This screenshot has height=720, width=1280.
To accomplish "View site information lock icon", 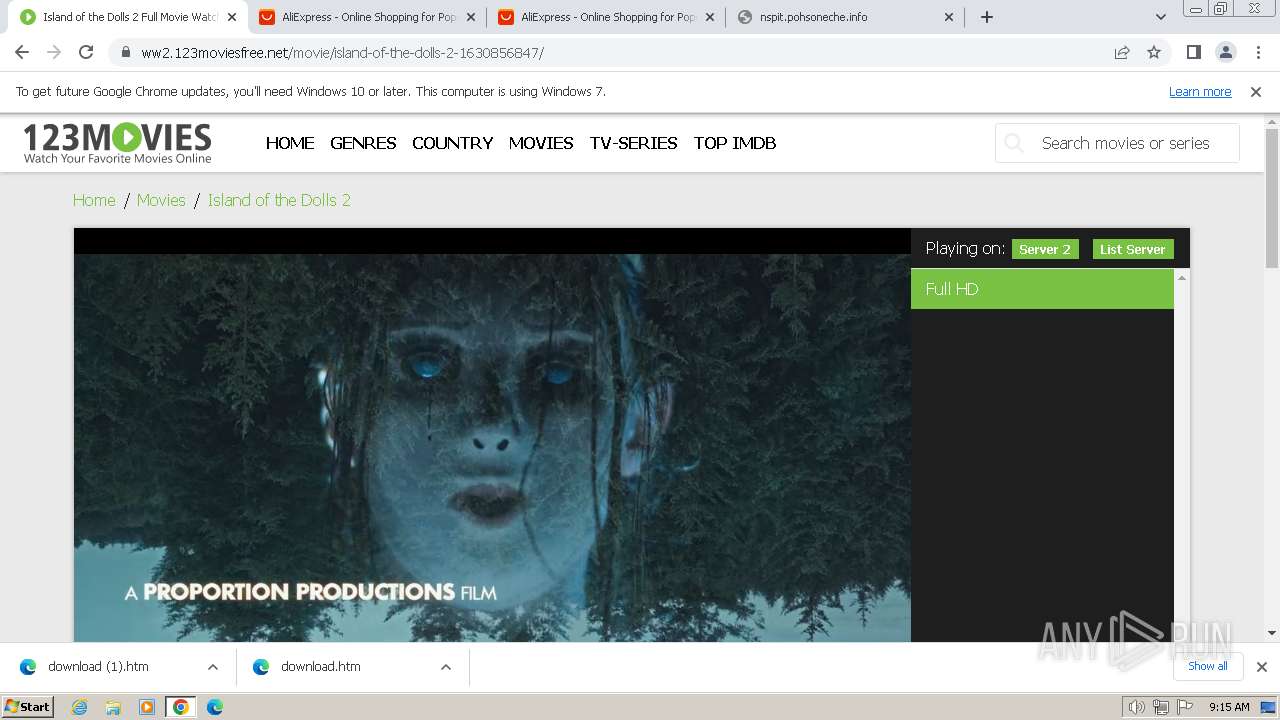I will 125,53.
